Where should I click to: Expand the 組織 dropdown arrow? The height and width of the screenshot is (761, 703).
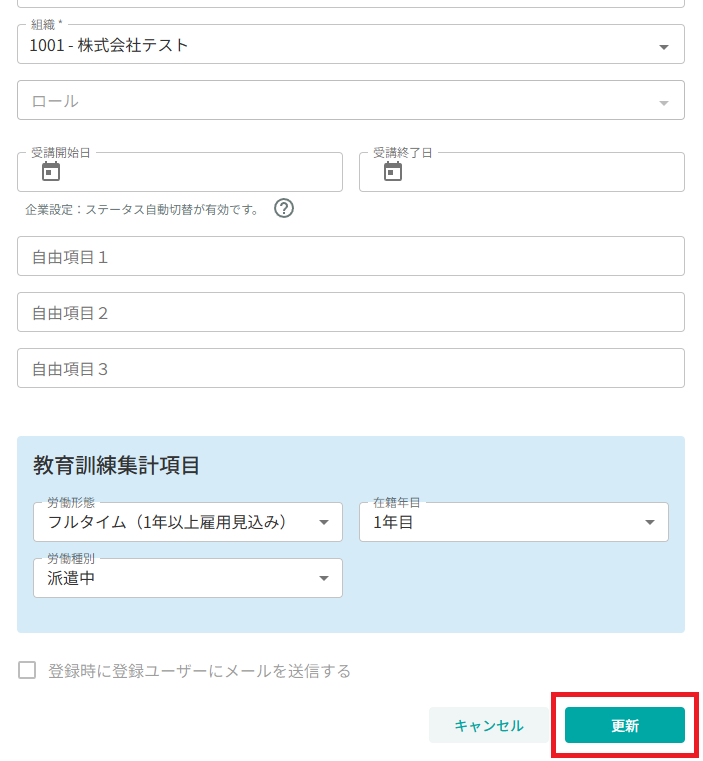(x=664, y=47)
